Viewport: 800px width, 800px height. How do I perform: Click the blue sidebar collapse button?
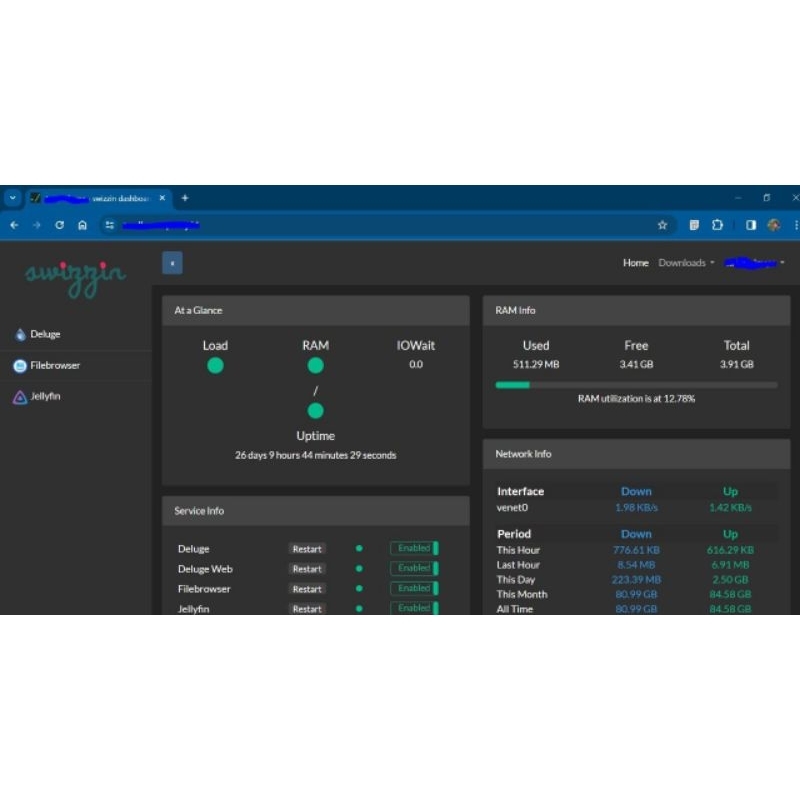click(172, 262)
